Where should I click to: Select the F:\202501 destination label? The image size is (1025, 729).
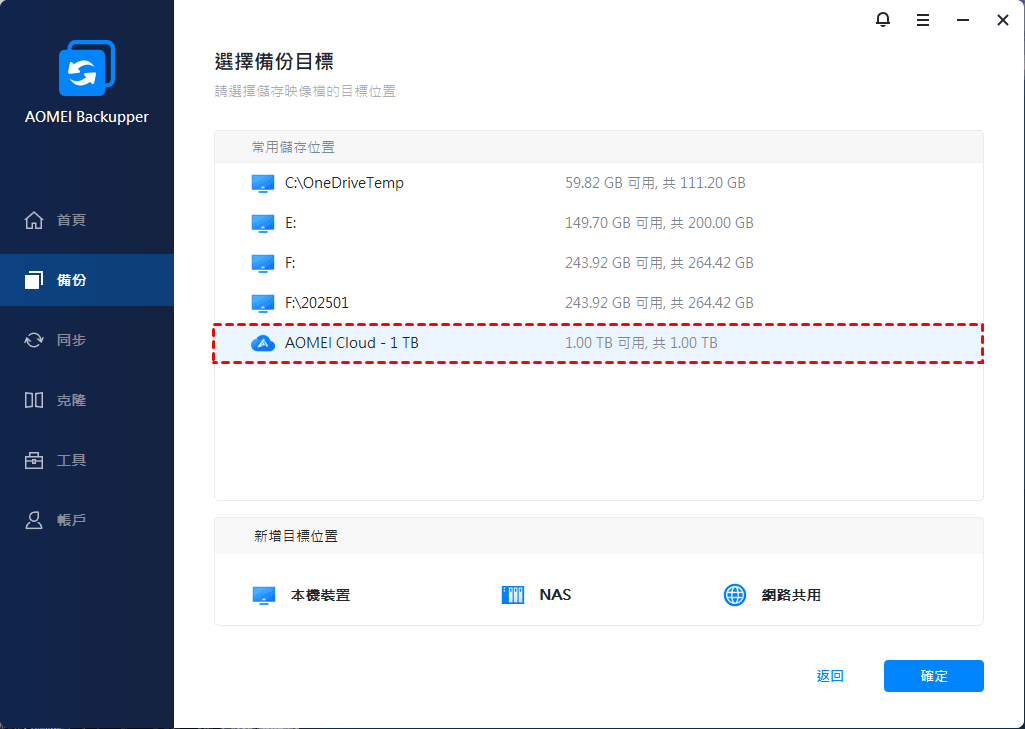[316, 303]
